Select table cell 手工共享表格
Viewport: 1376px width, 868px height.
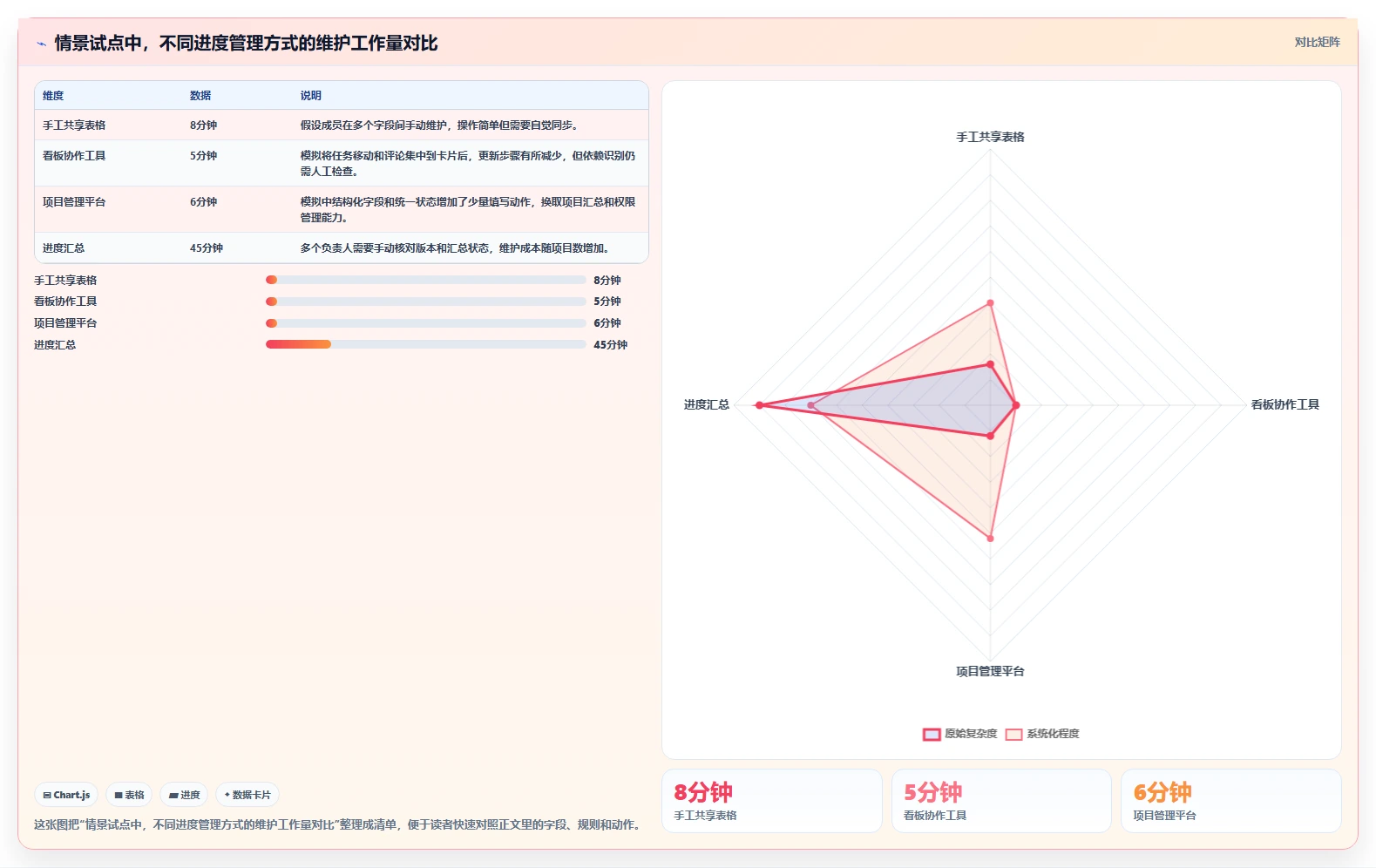coord(74,125)
